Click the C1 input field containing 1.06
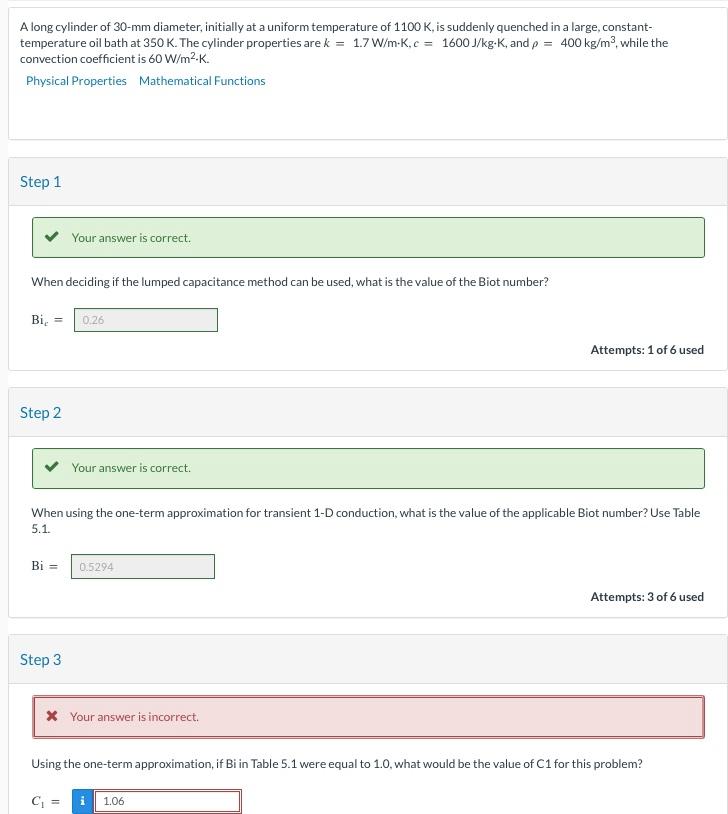The height and width of the screenshot is (814, 728). coord(168,801)
